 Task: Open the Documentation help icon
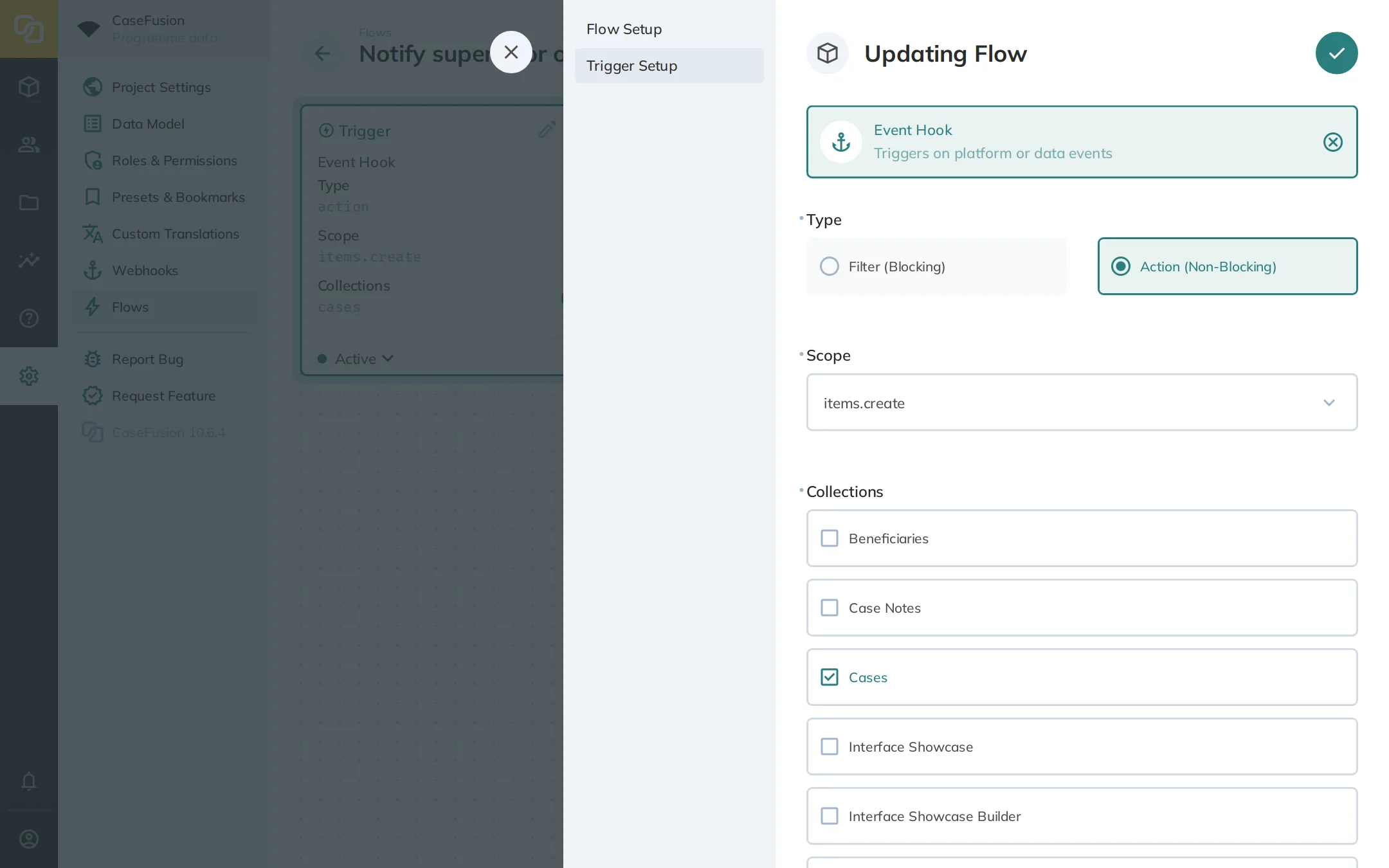pyautogui.click(x=29, y=318)
